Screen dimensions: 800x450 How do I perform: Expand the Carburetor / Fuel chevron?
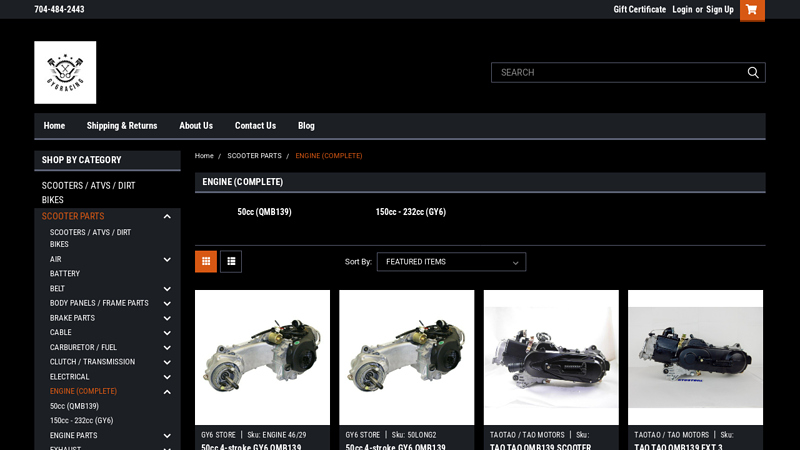pyautogui.click(x=167, y=347)
